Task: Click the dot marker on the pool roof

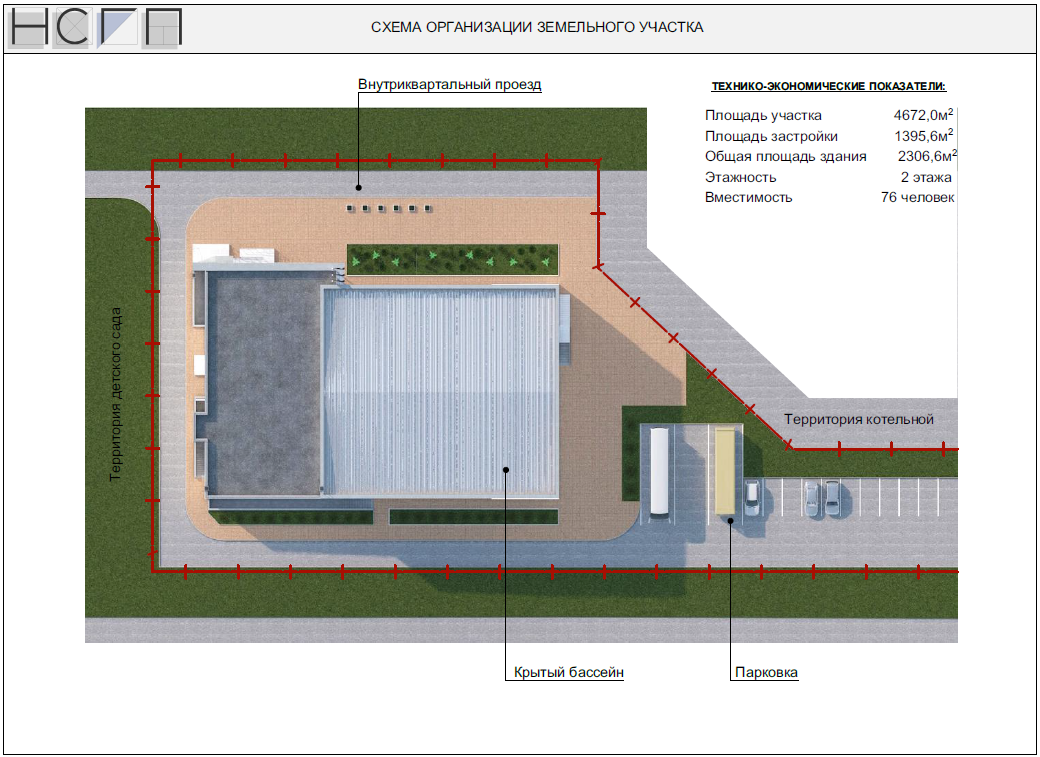Action: [x=506, y=468]
